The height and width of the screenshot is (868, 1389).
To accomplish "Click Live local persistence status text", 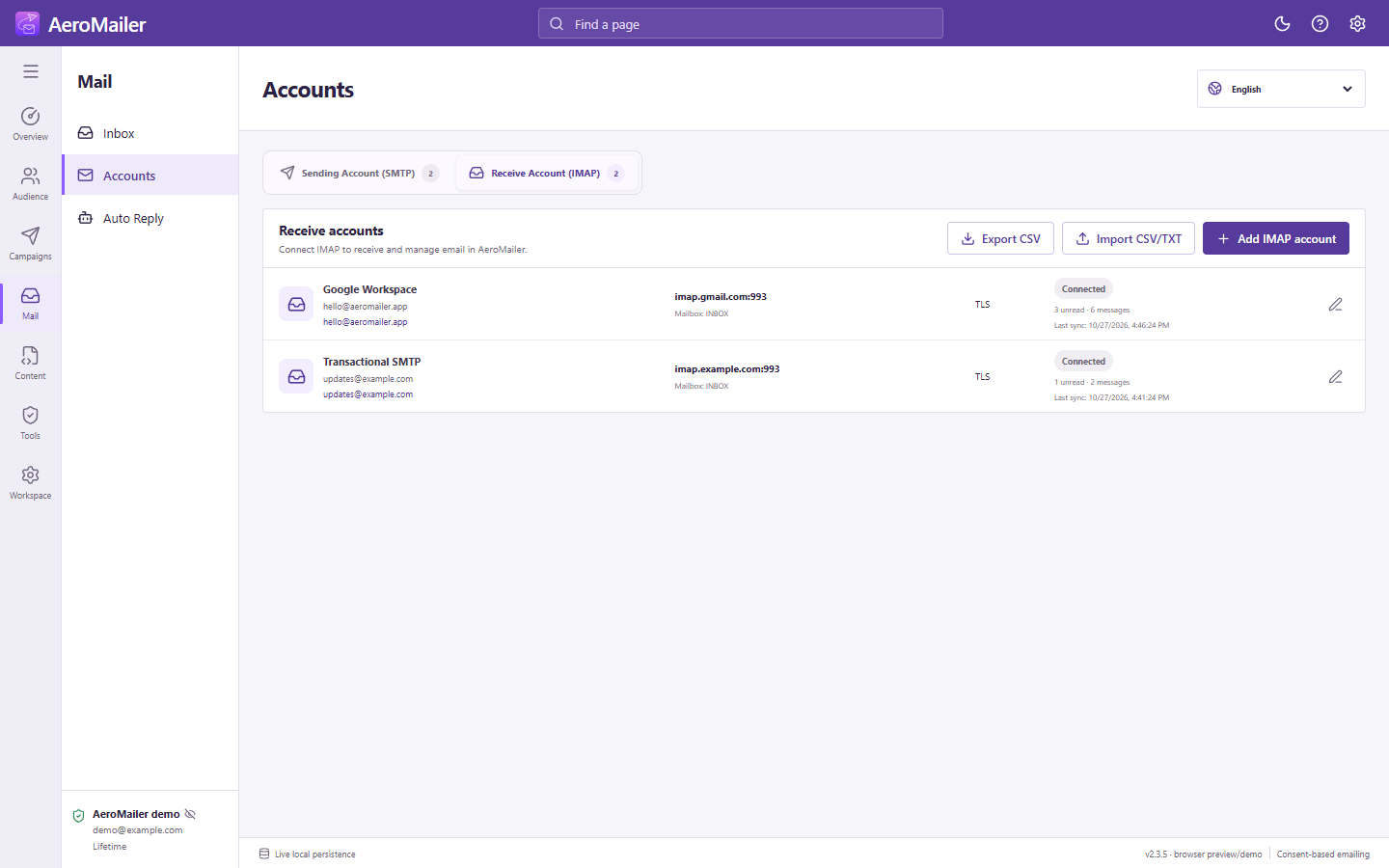I will 314,854.
